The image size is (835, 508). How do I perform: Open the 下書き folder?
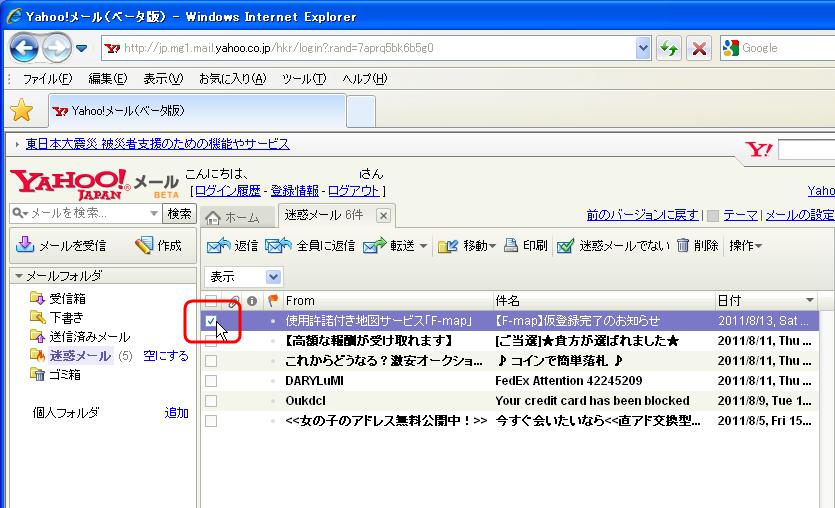57,318
